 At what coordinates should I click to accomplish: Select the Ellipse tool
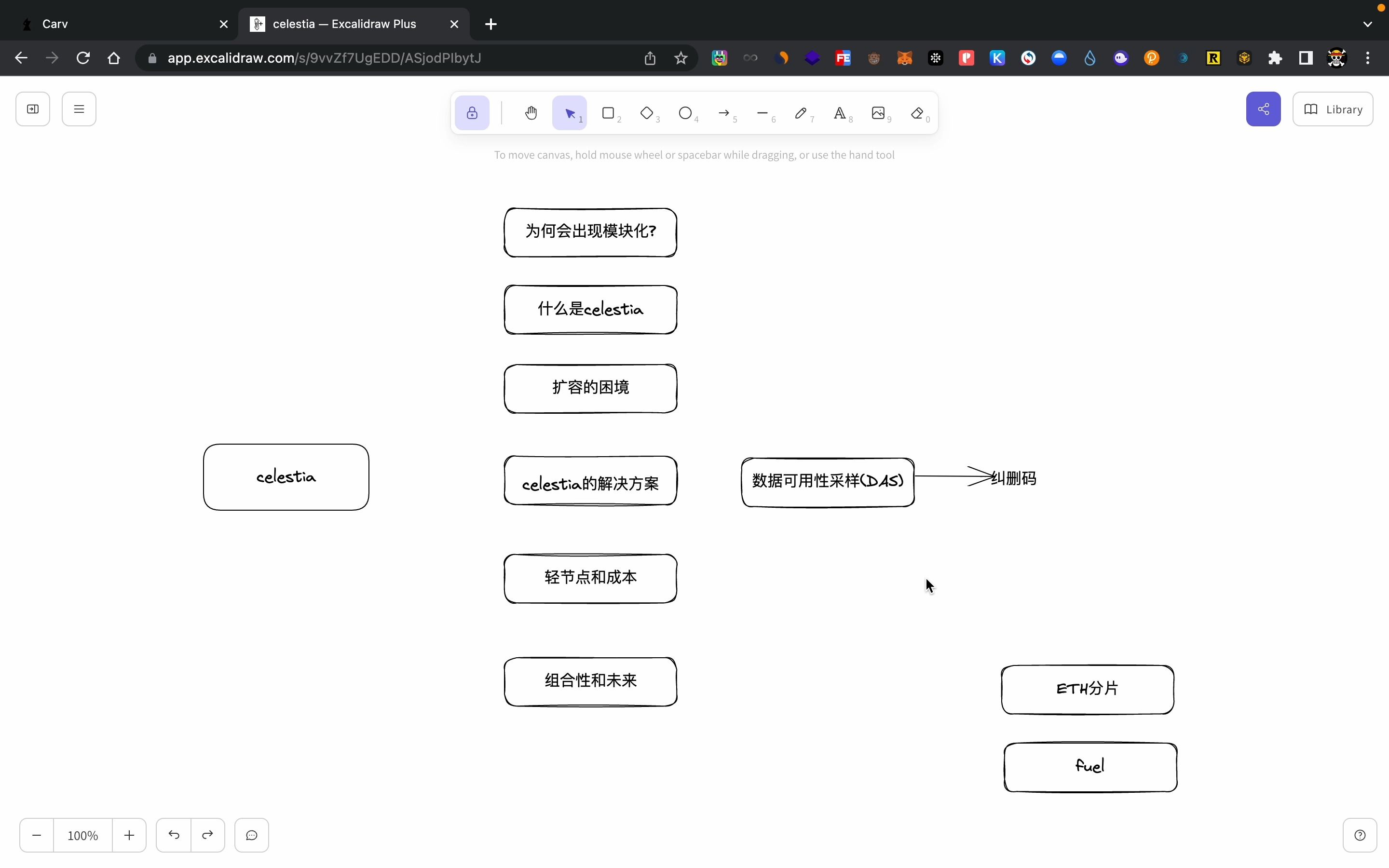coord(685,112)
